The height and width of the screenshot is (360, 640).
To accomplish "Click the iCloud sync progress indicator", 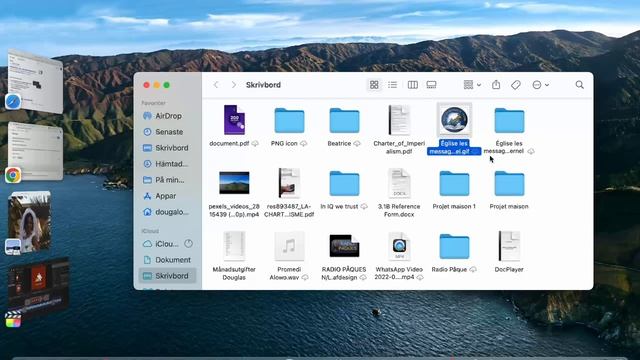I will (x=188, y=244).
